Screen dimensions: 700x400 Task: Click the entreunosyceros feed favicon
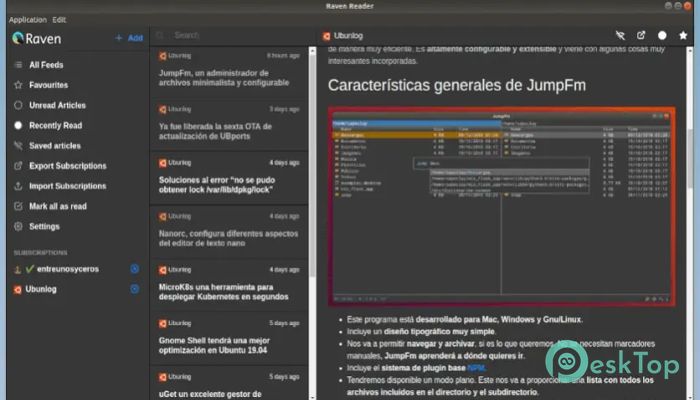pos(18,269)
